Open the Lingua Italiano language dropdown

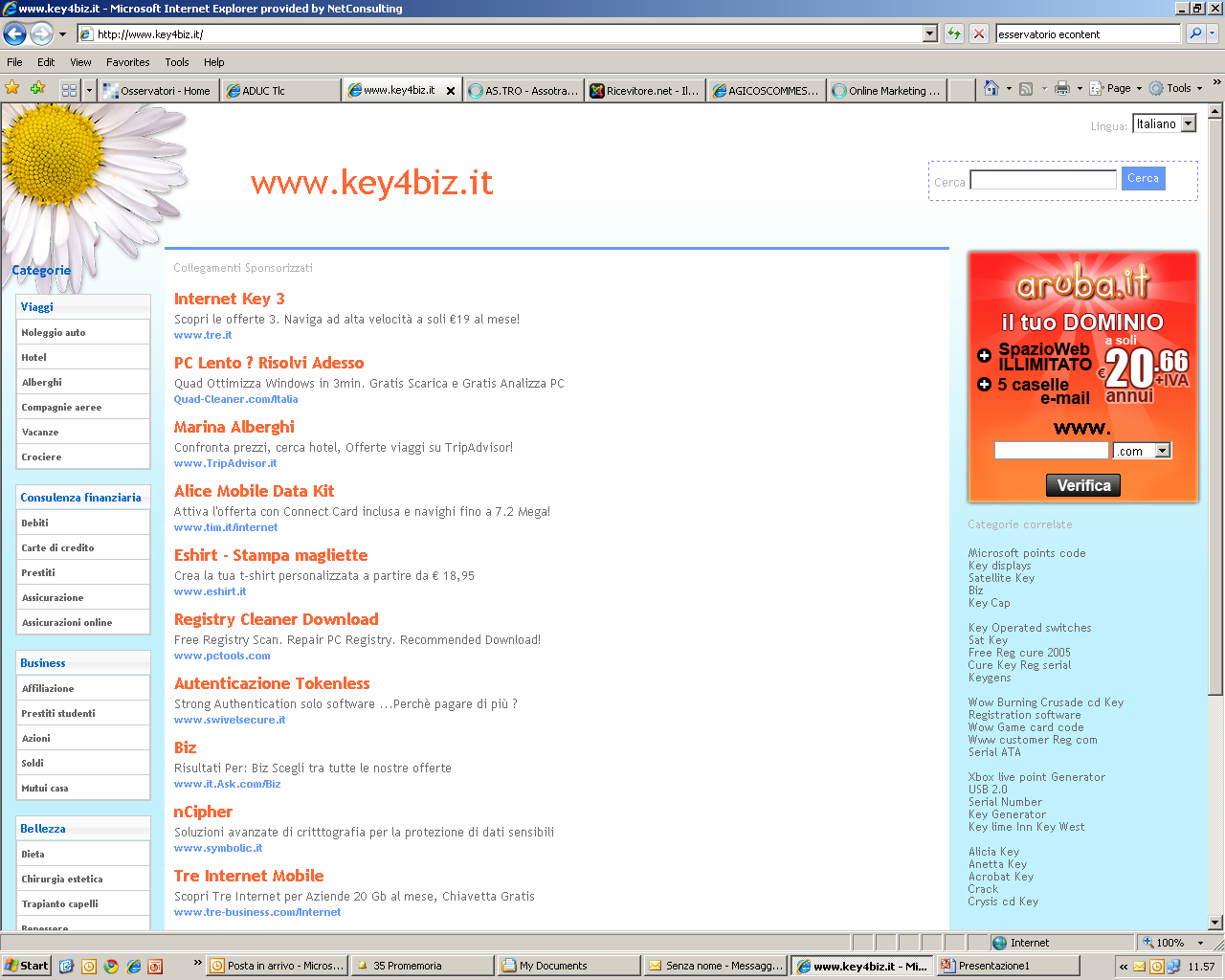tap(1165, 123)
